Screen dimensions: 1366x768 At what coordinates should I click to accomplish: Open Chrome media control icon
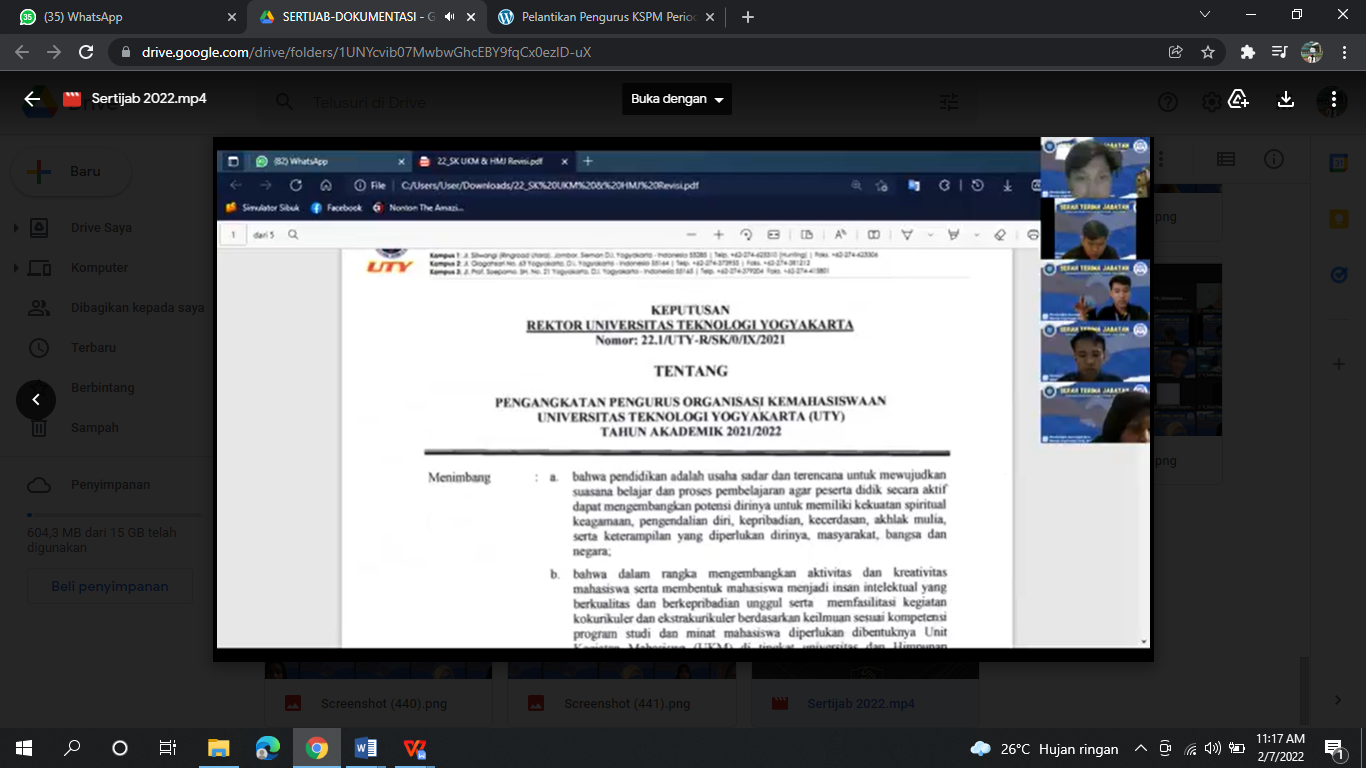click(x=1279, y=52)
